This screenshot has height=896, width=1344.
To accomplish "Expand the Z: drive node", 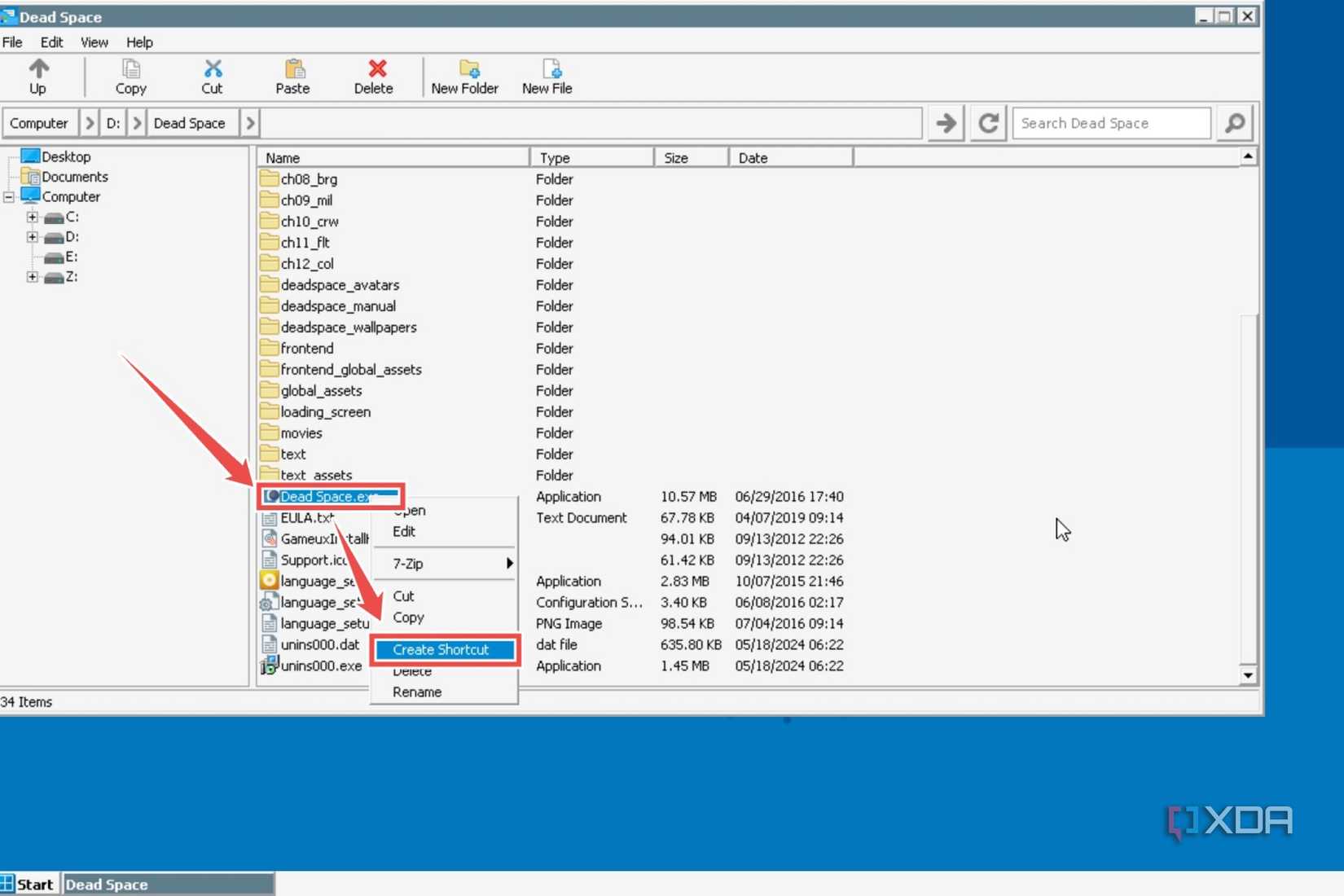I will [32, 277].
